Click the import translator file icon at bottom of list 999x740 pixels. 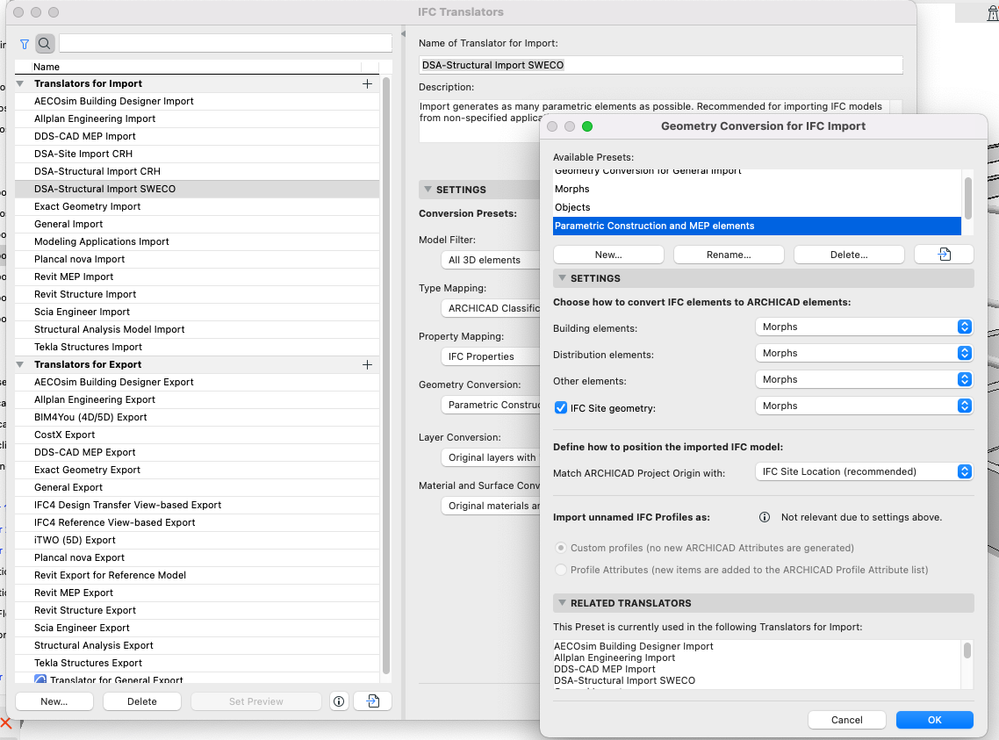pos(373,701)
